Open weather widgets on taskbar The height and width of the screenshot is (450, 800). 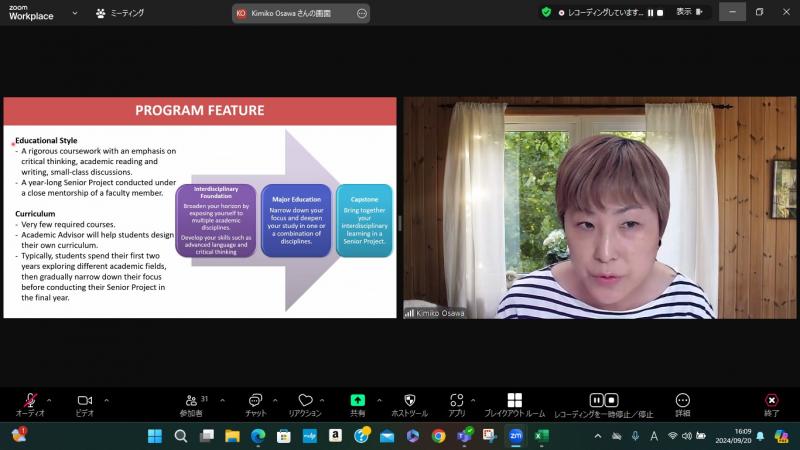pyautogui.click(x=19, y=435)
